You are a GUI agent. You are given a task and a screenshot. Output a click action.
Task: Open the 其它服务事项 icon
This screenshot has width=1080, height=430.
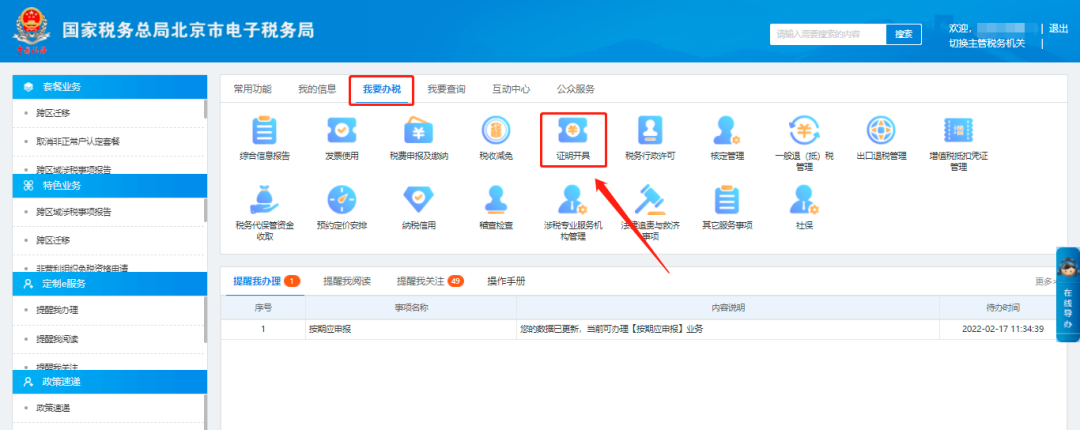pyautogui.click(x=727, y=198)
